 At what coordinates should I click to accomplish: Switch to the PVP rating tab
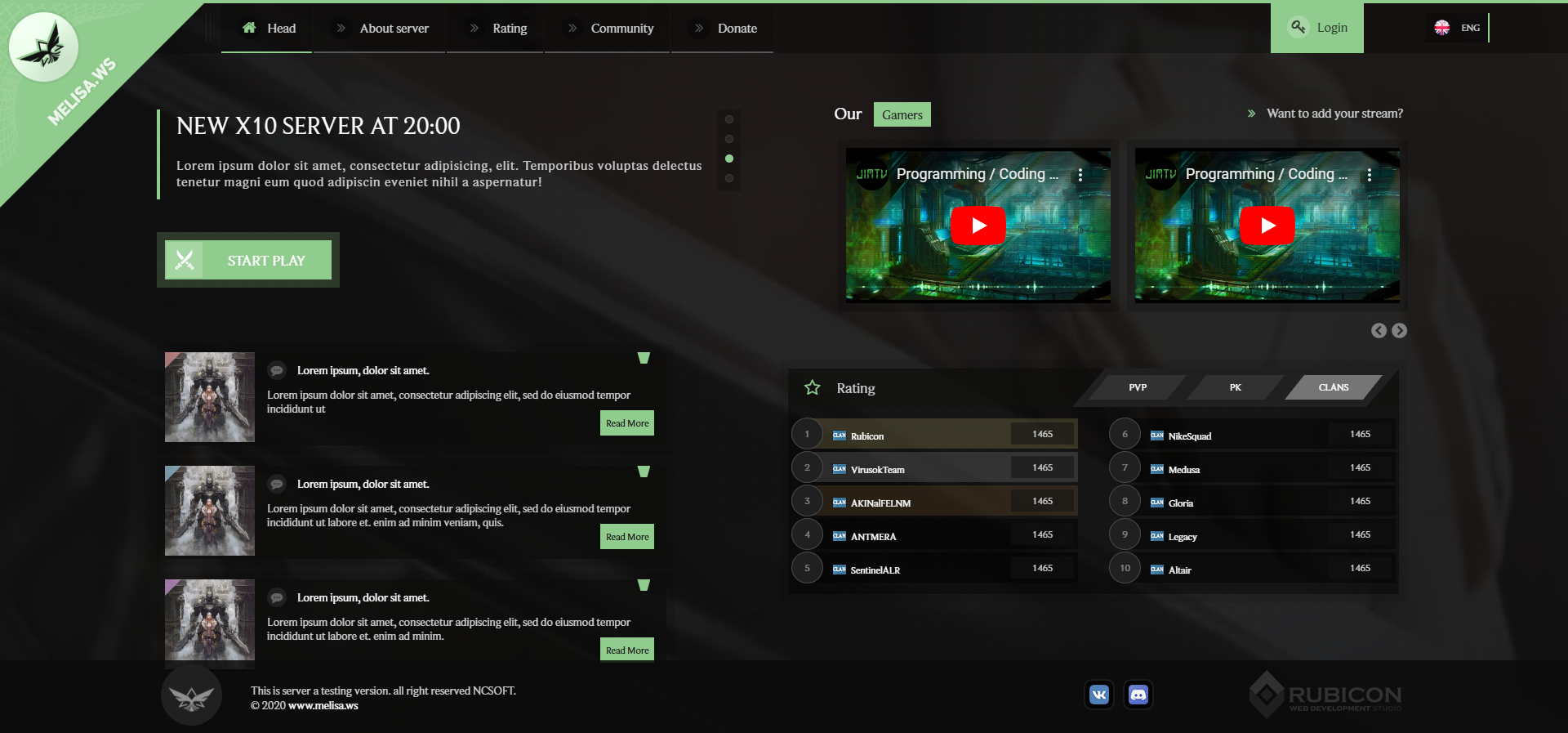pyautogui.click(x=1137, y=387)
